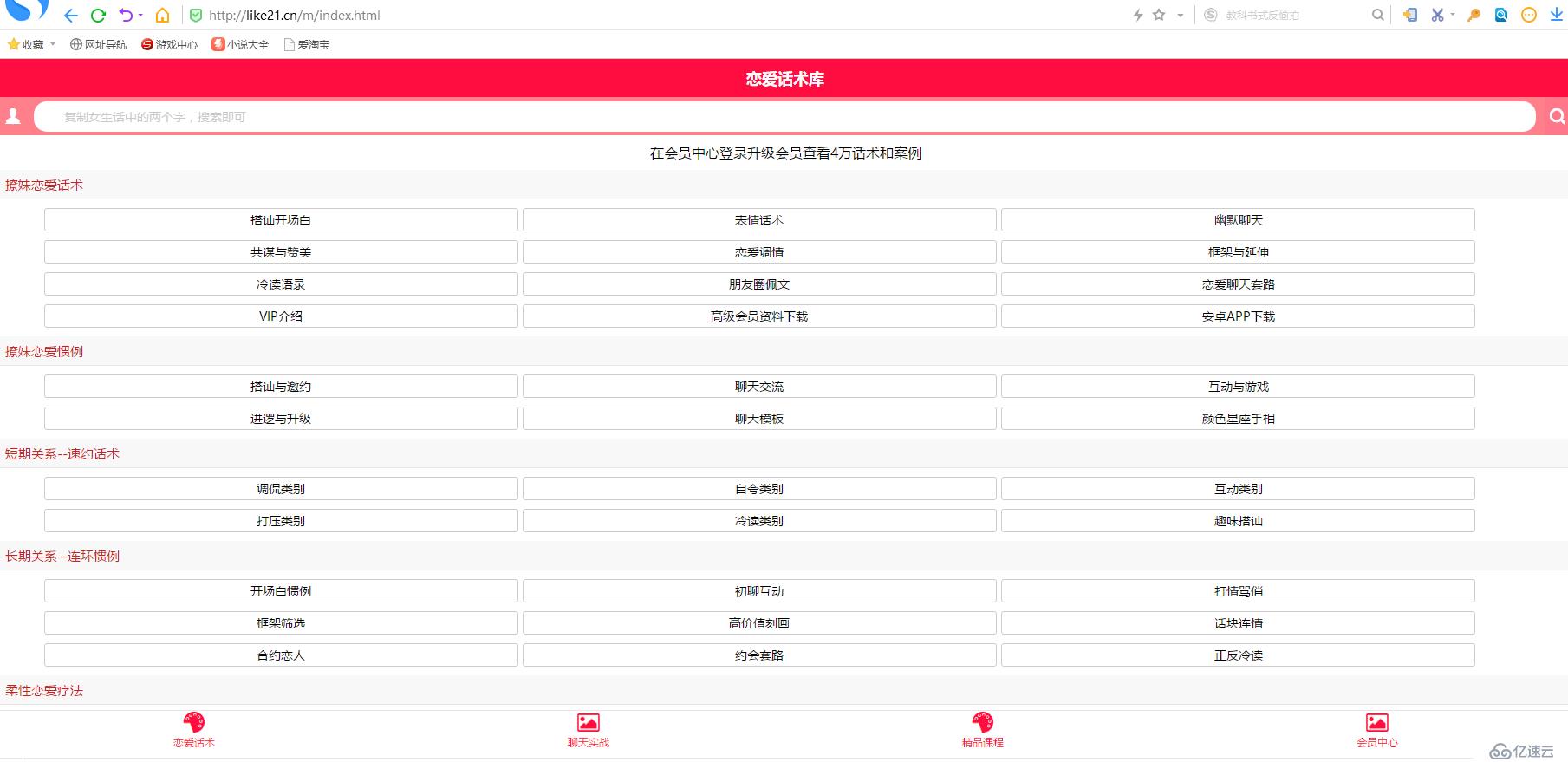Screen dimensions: 1568x762
Task: Toggle the lightning speed-mode icon
Action: [x=1138, y=15]
